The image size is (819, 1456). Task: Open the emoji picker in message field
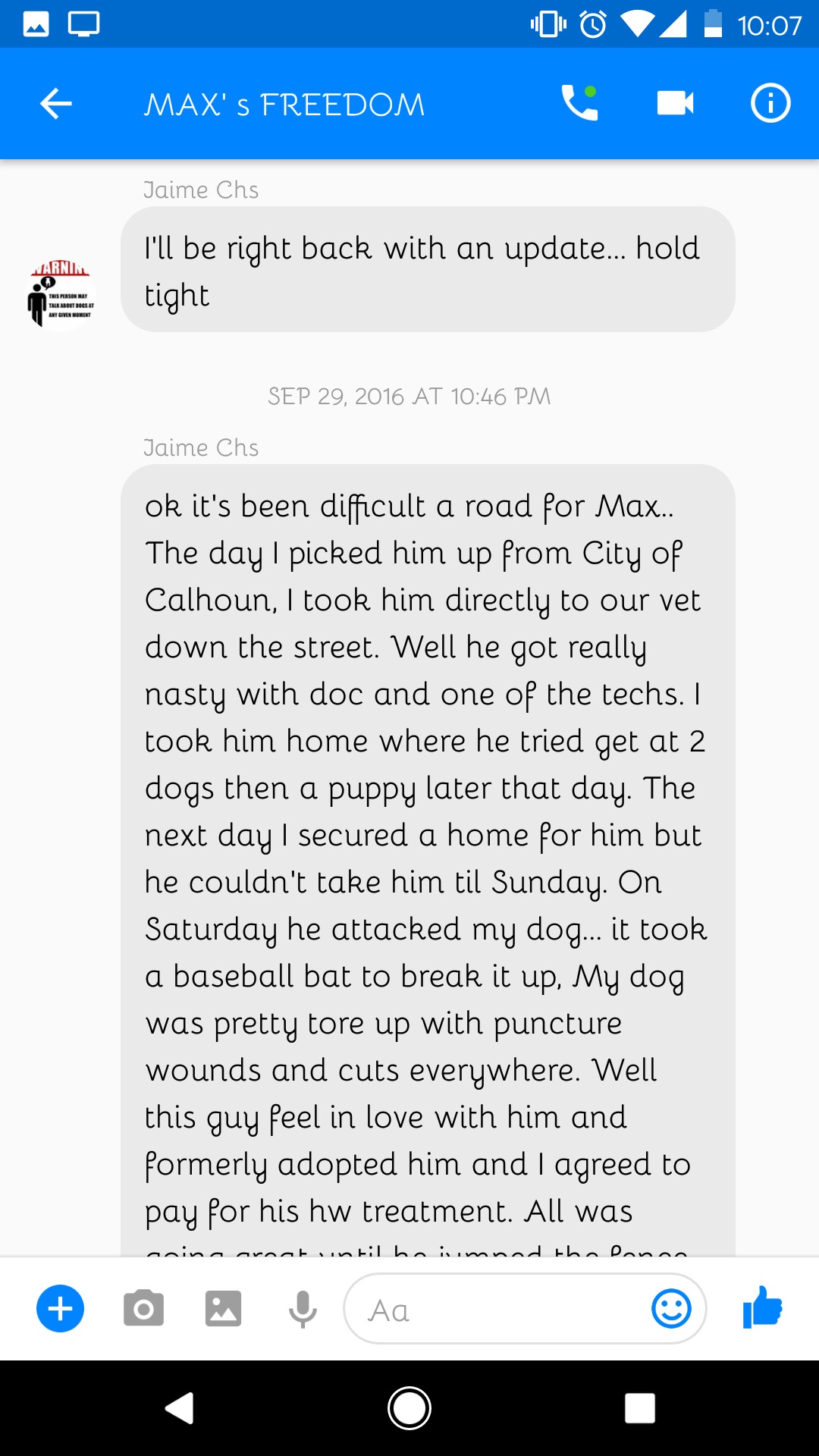671,1309
